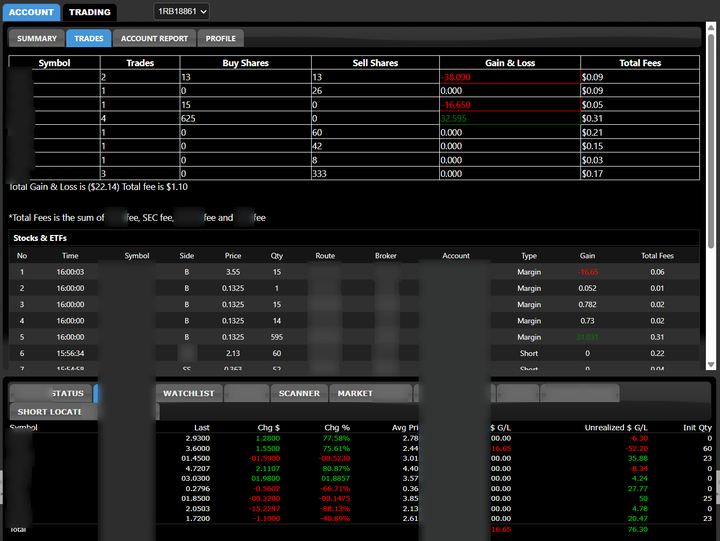The width and height of the screenshot is (720, 541).
Task: Open the MARKET tab
Action: point(370,394)
